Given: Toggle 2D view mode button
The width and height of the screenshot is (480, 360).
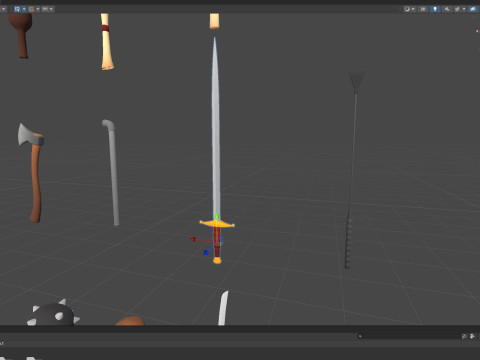Looking at the screenshot, I should coord(423,9).
